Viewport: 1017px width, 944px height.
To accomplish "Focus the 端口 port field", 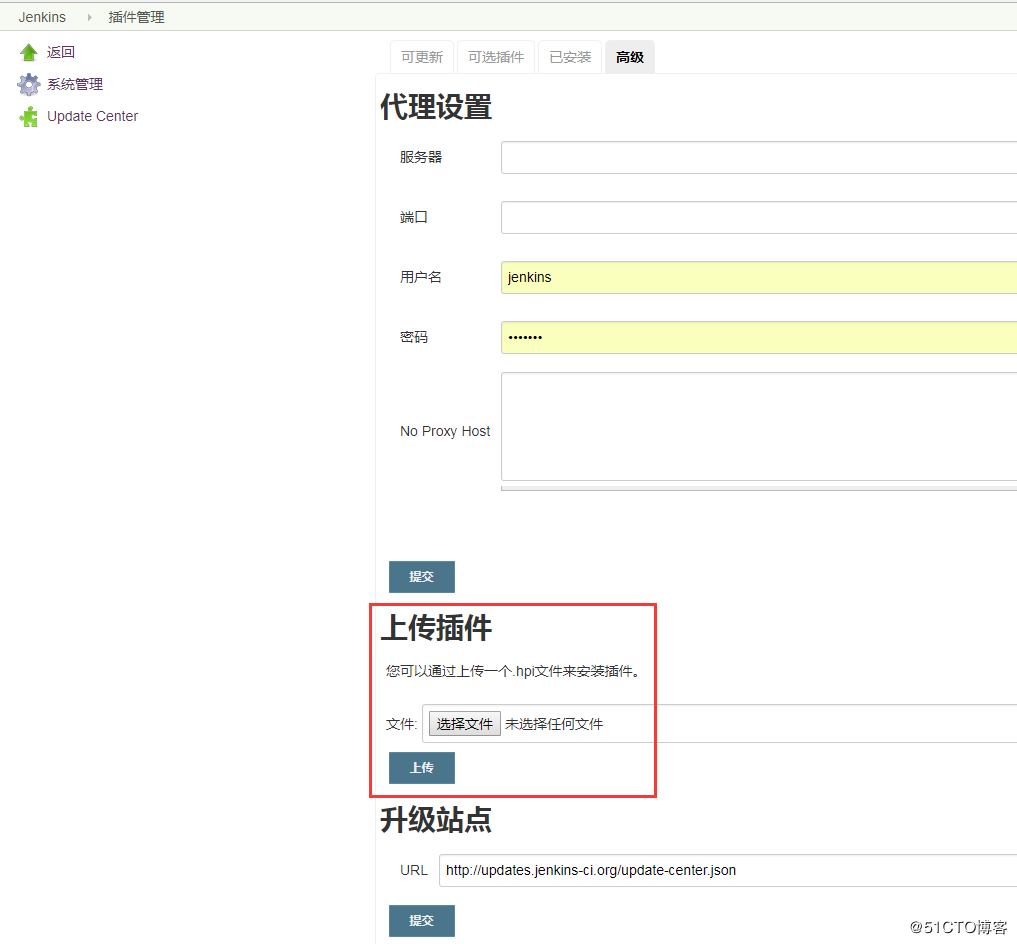I will 759,217.
